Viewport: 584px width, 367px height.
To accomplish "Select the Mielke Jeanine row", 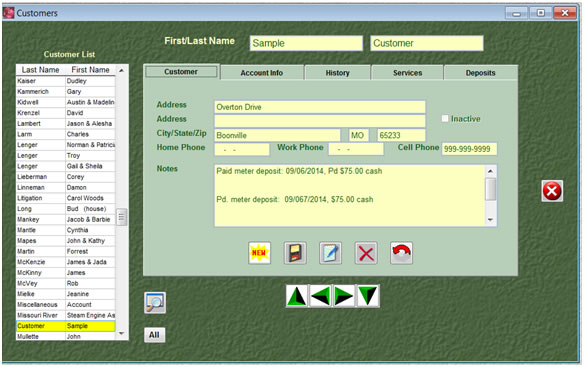I will [x=66, y=294].
